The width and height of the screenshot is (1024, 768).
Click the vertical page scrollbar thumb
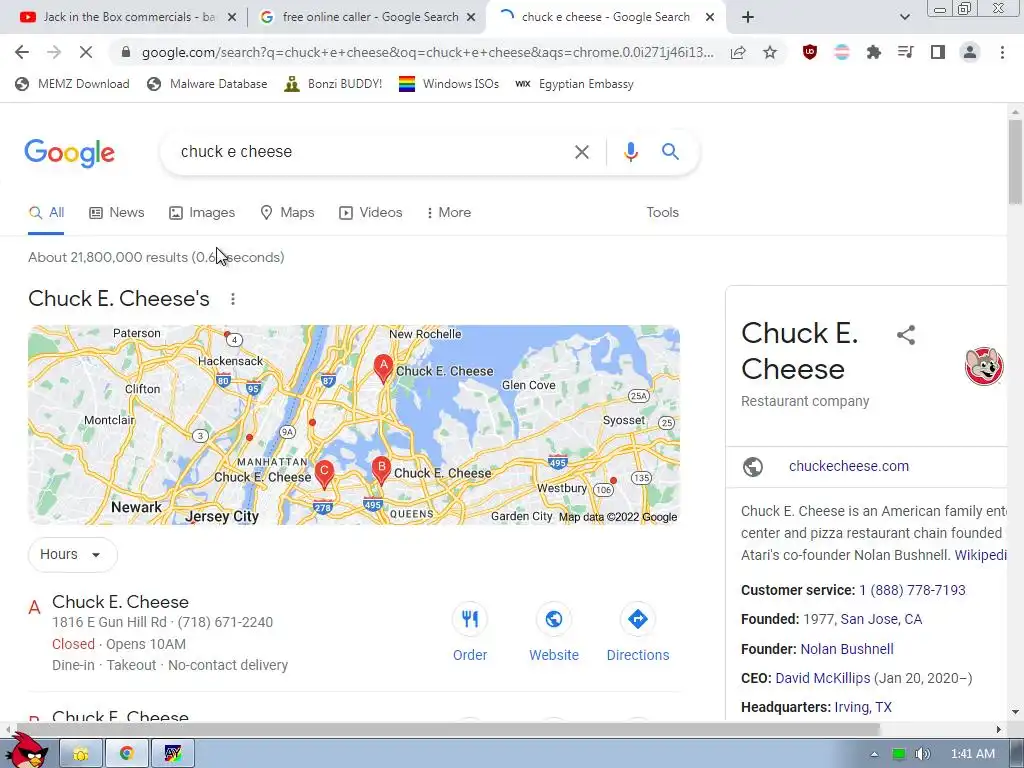pyautogui.click(x=1015, y=161)
